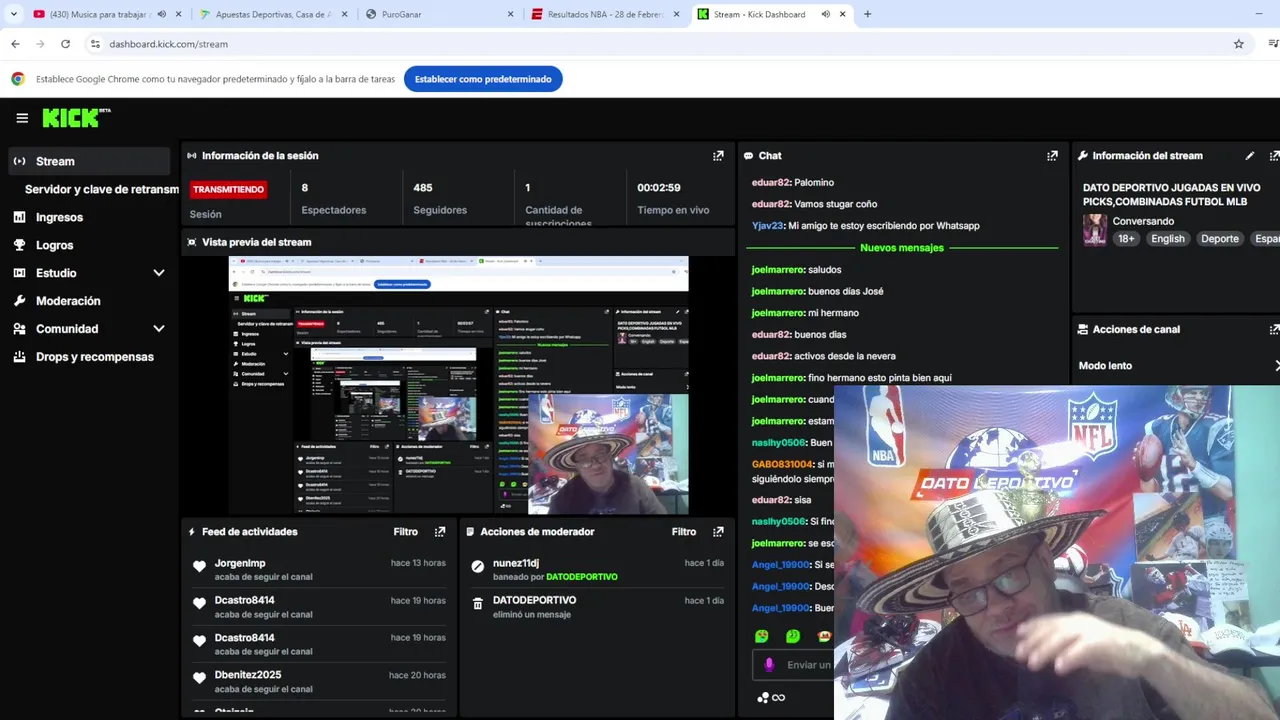Click the Stream broadcast icon in sidebar
Image resolution: width=1280 pixels, height=720 pixels.
[x=19, y=161]
